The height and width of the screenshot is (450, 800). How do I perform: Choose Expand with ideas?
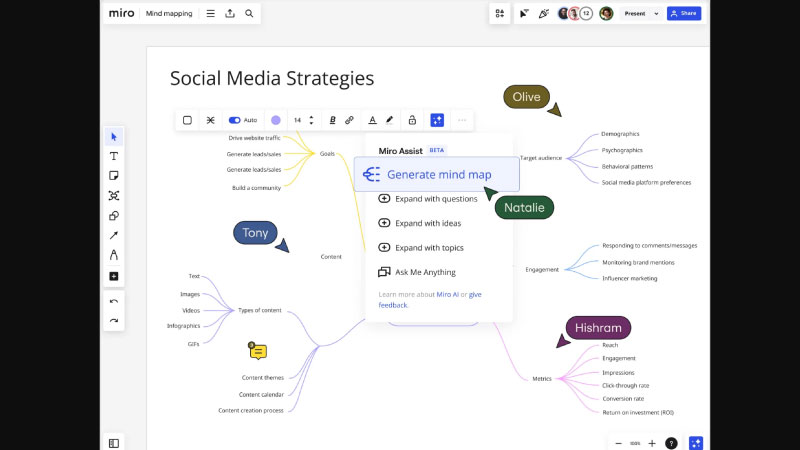point(420,223)
